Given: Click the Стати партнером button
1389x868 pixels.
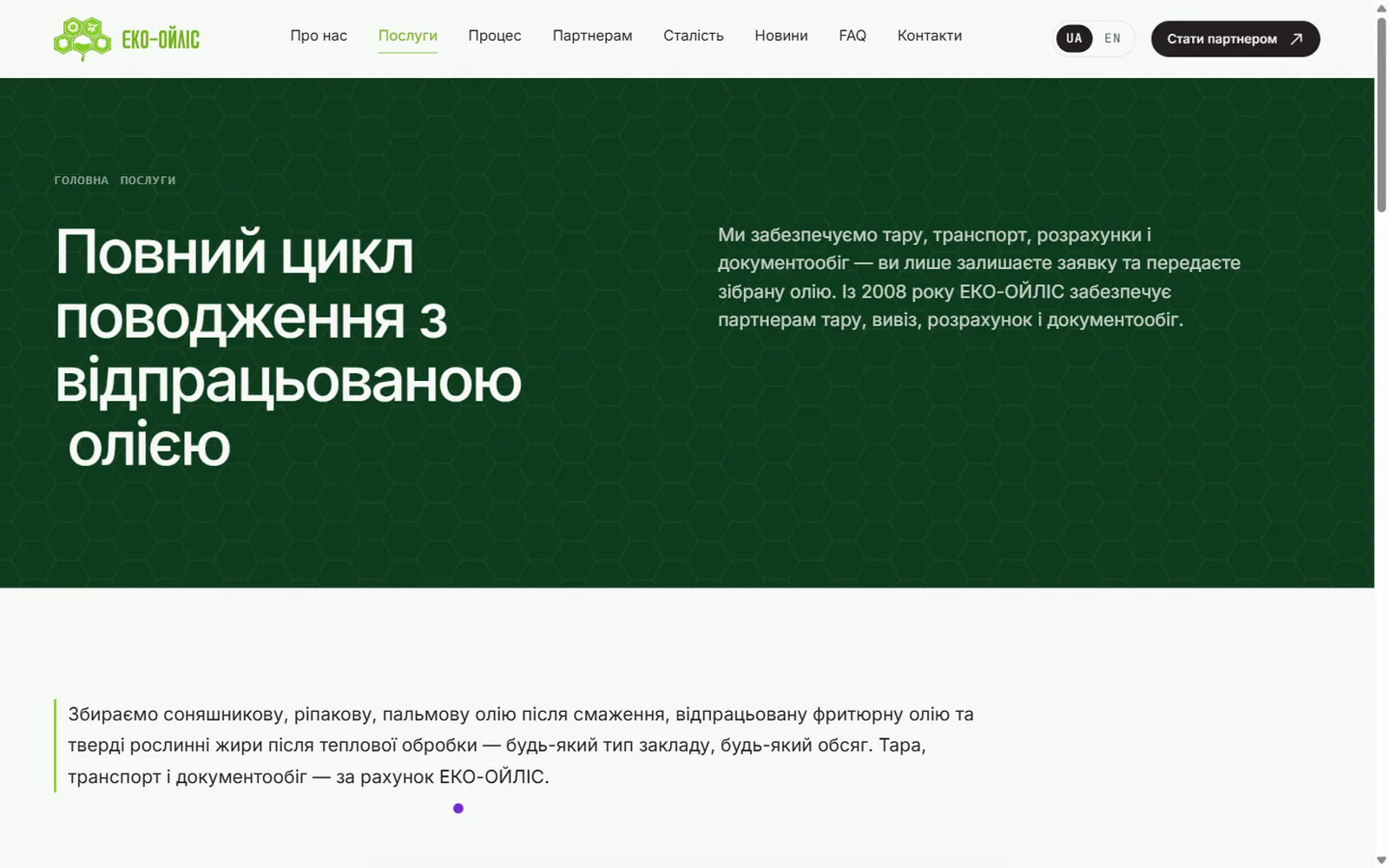Looking at the screenshot, I should (1235, 39).
